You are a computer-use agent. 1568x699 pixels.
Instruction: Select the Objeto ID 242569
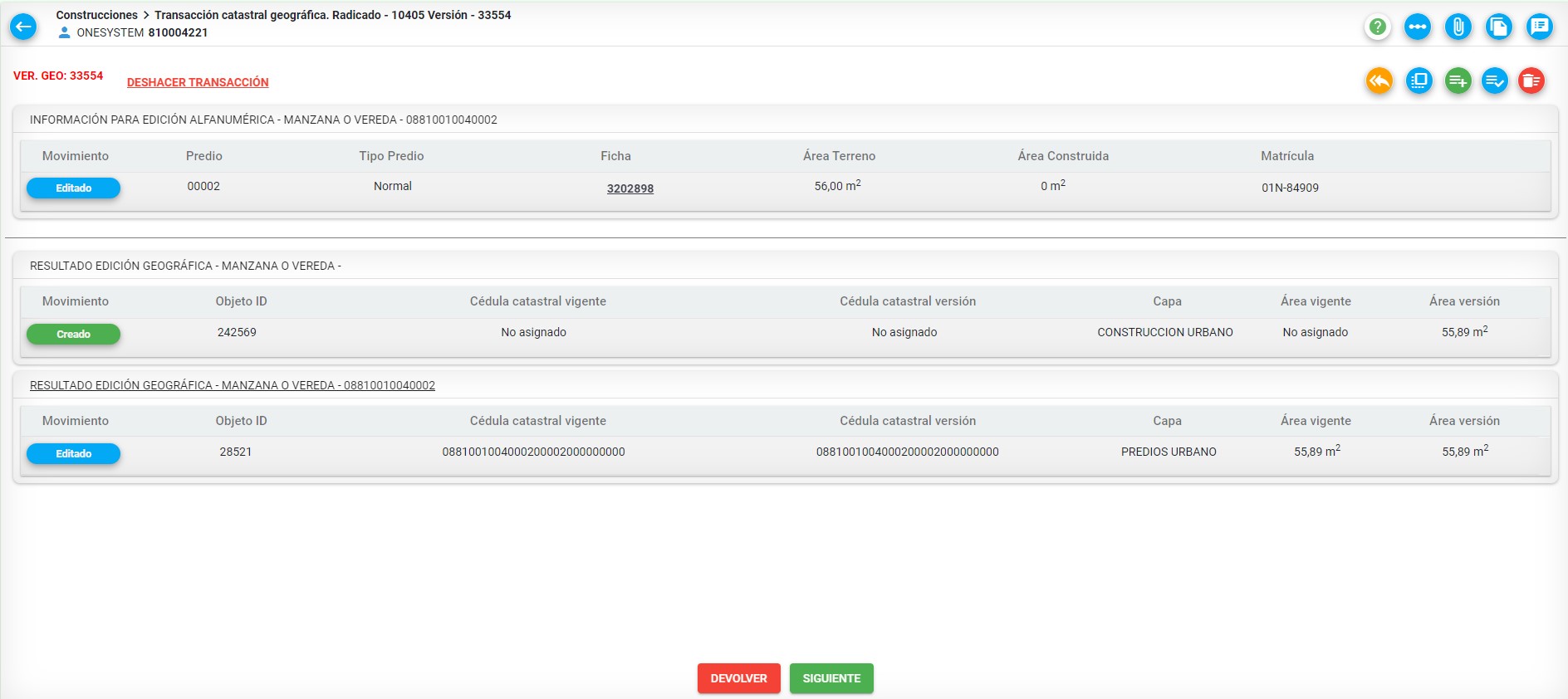(237, 332)
